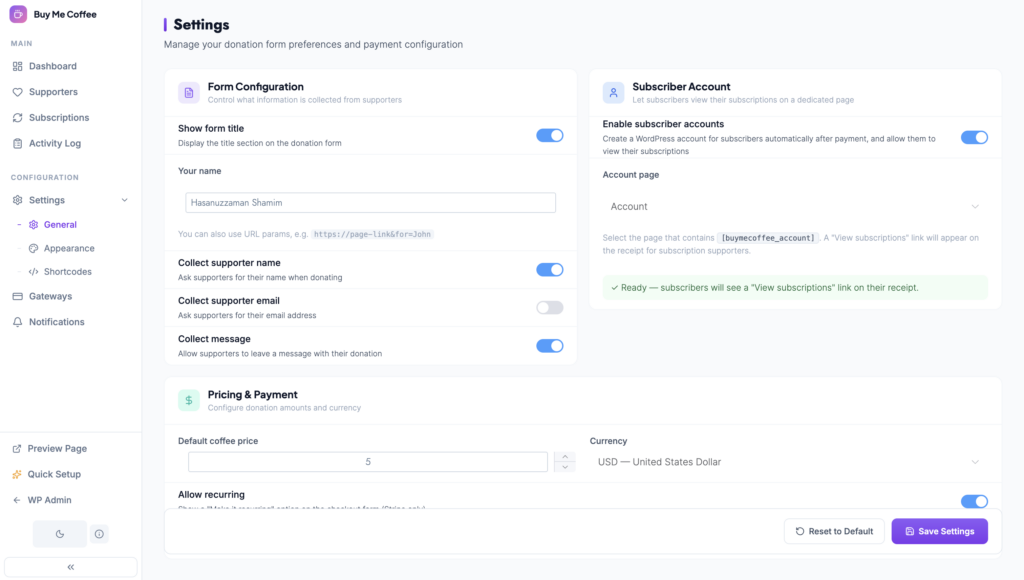Click the Form Configuration document icon

[189, 92]
